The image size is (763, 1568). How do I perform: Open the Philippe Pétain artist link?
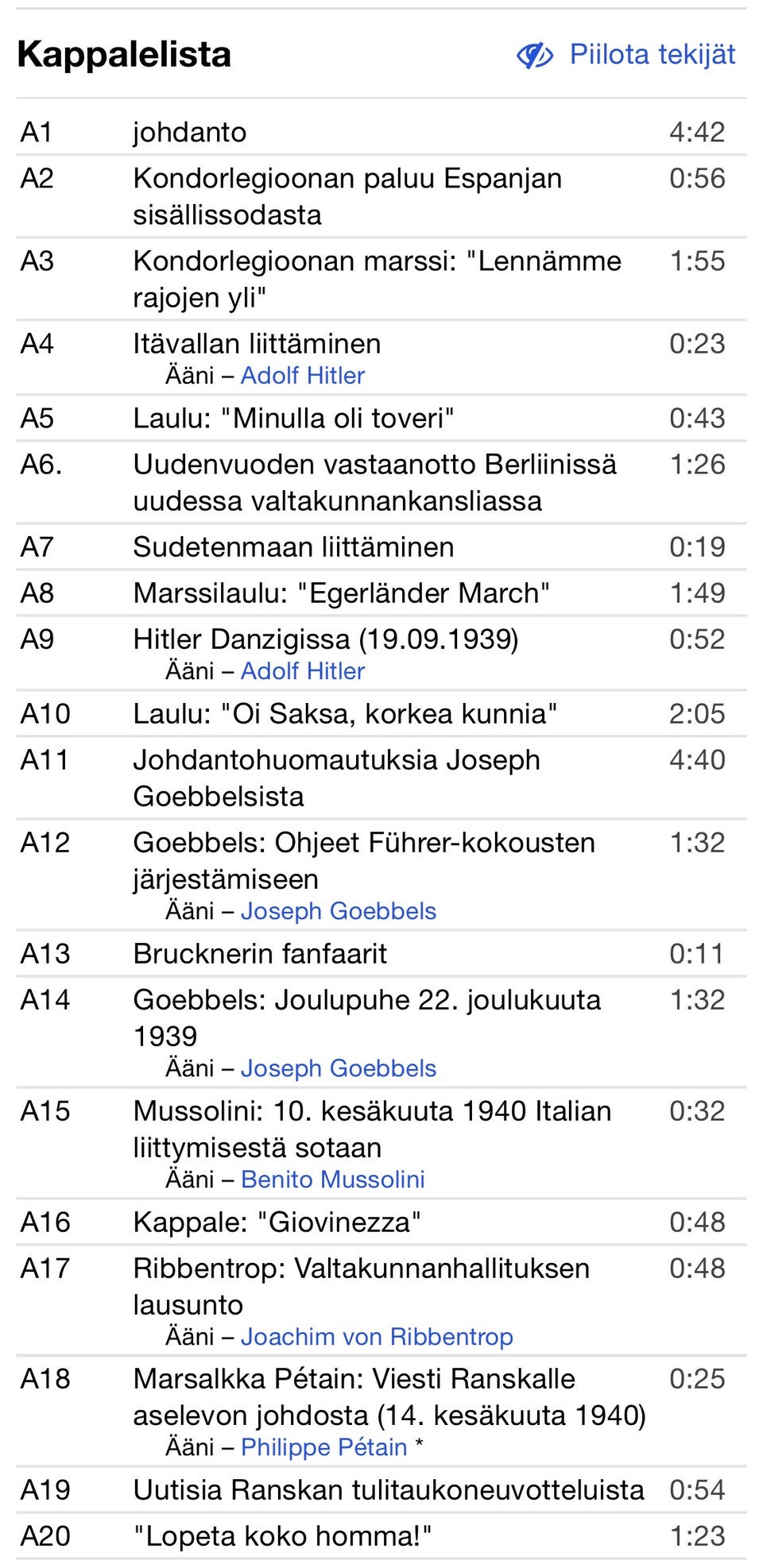click(323, 1447)
